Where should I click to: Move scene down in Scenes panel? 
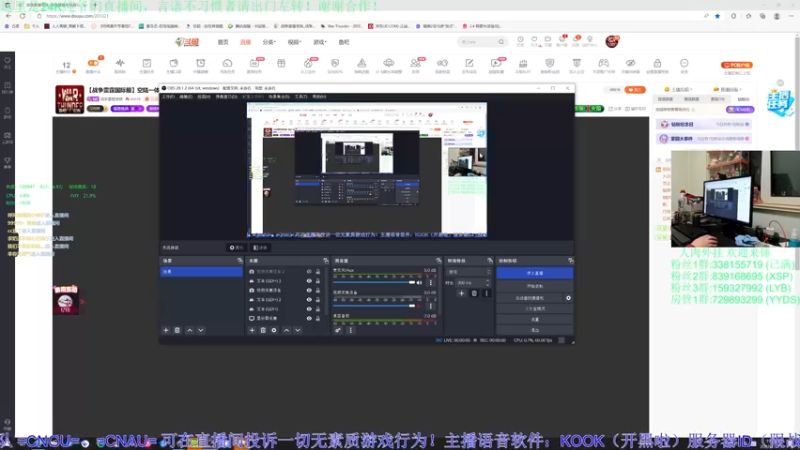click(200, 330)
